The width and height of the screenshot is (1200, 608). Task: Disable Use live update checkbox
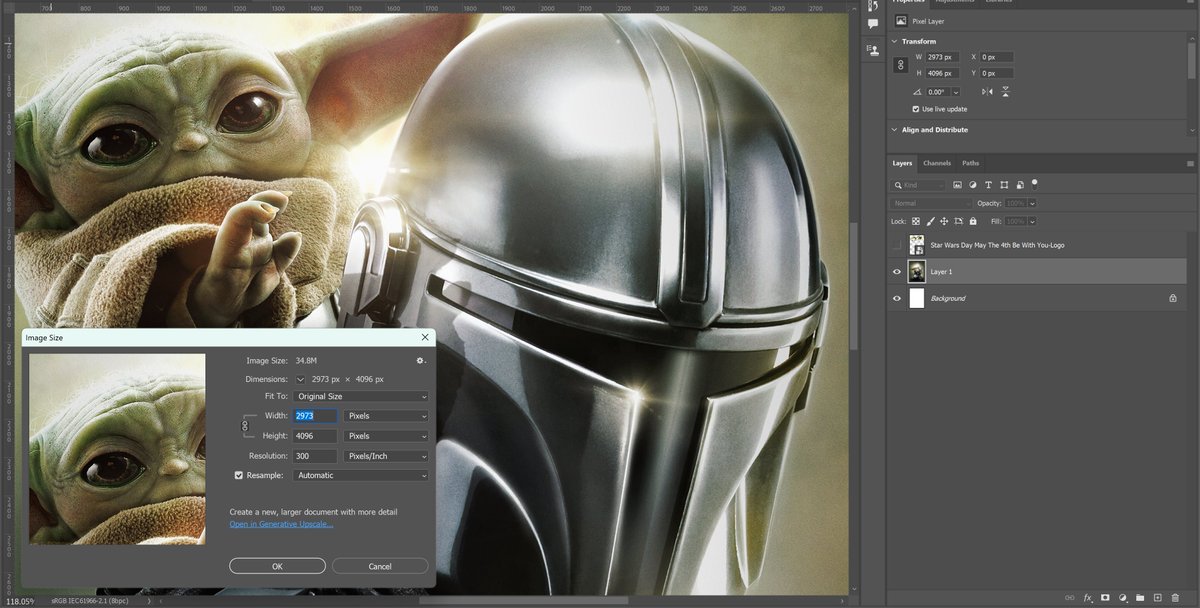click(915, 109)
